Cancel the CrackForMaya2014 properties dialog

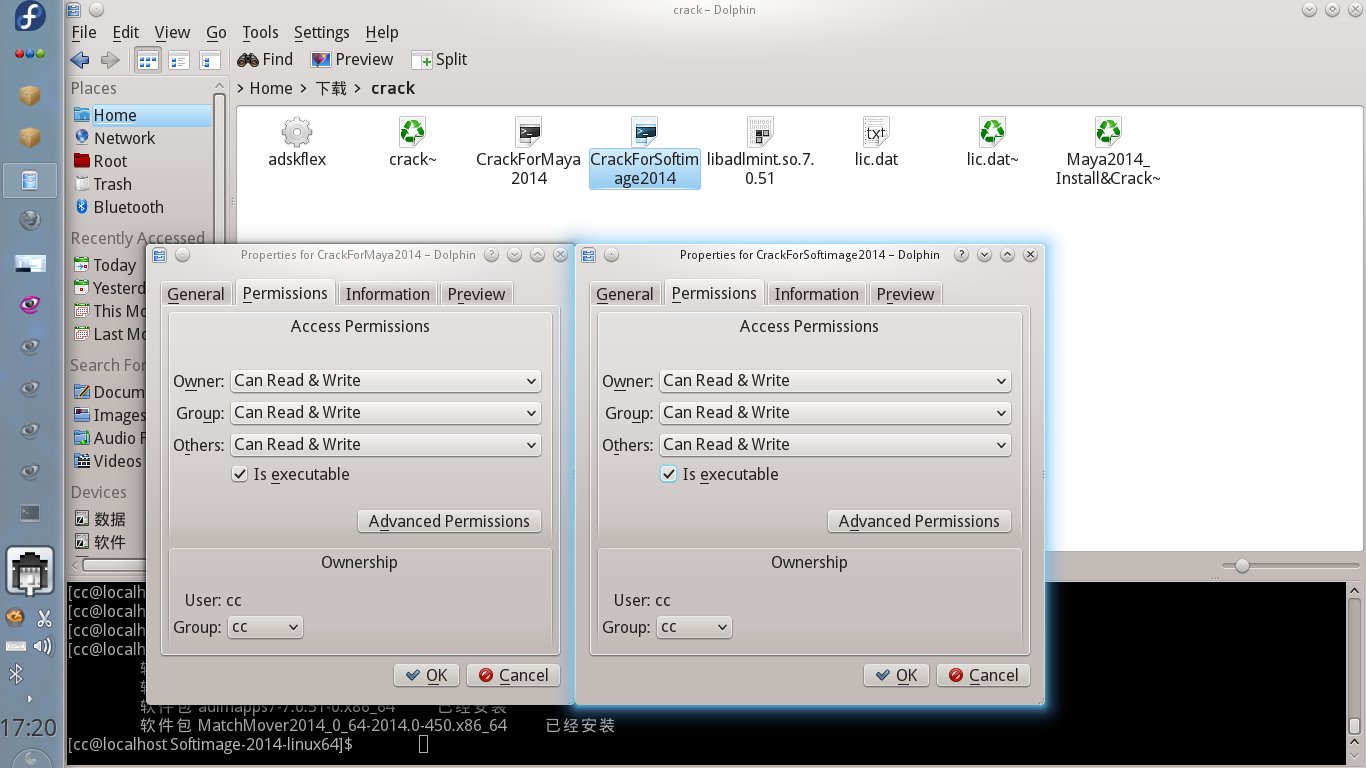coord(514,675)
